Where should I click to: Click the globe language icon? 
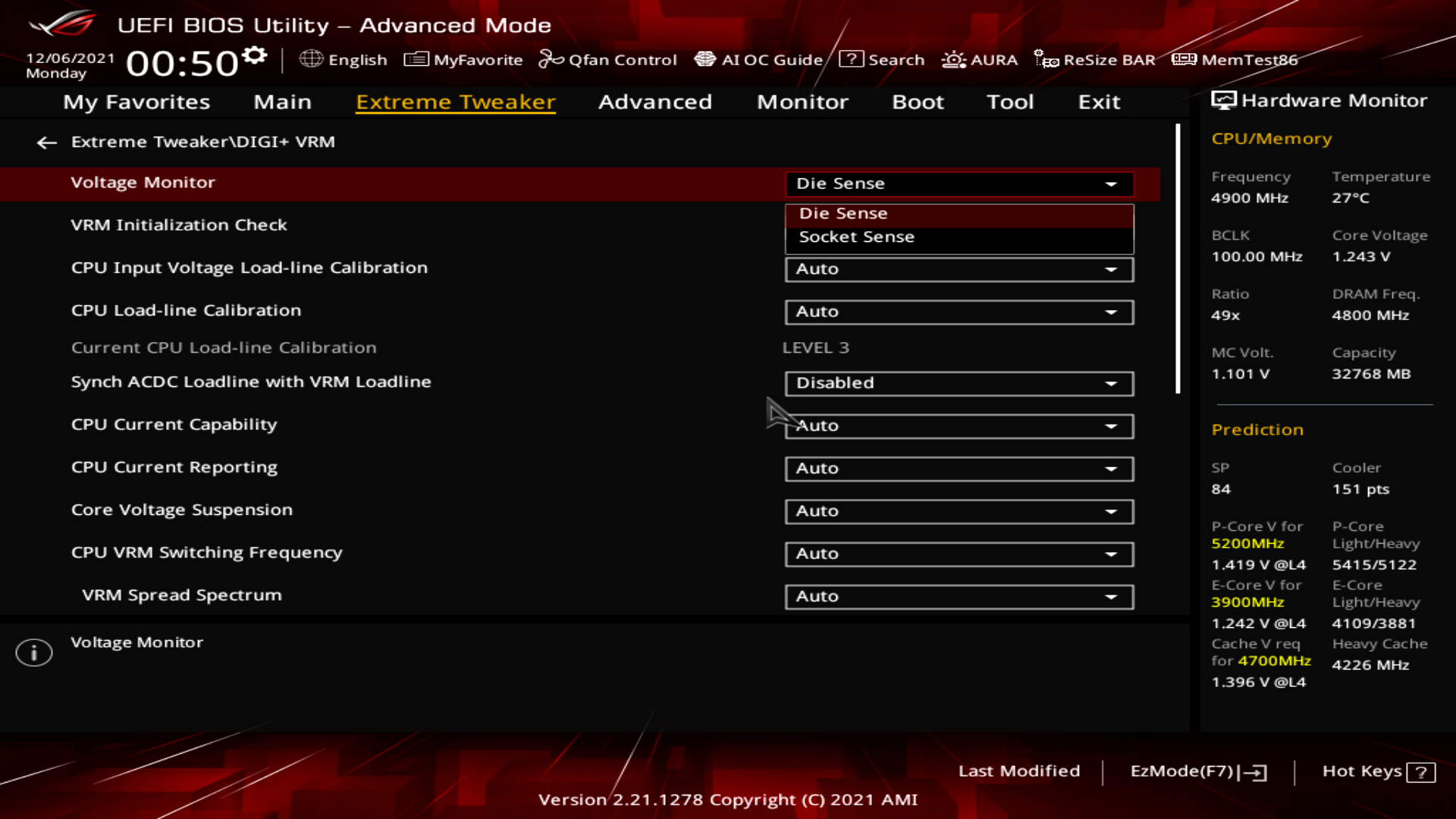click(311, 59)
